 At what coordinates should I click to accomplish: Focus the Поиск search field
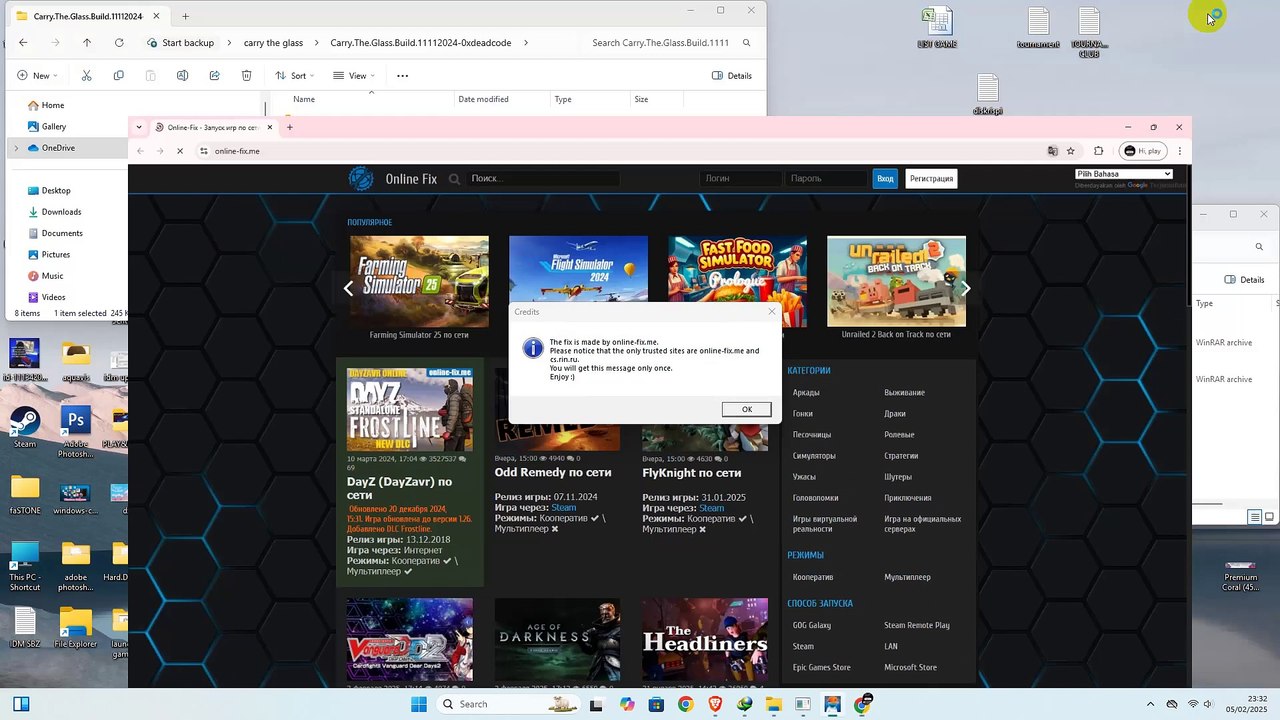pos(543,179)
